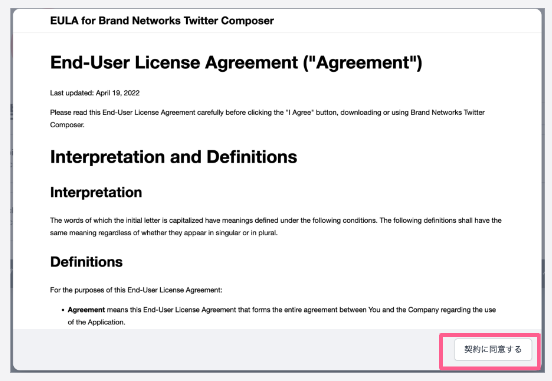The width and height of the screenshot is (552, 381).
Task: Click the 'Interpretation and Definitions' heading
Action: click(174, 157)
